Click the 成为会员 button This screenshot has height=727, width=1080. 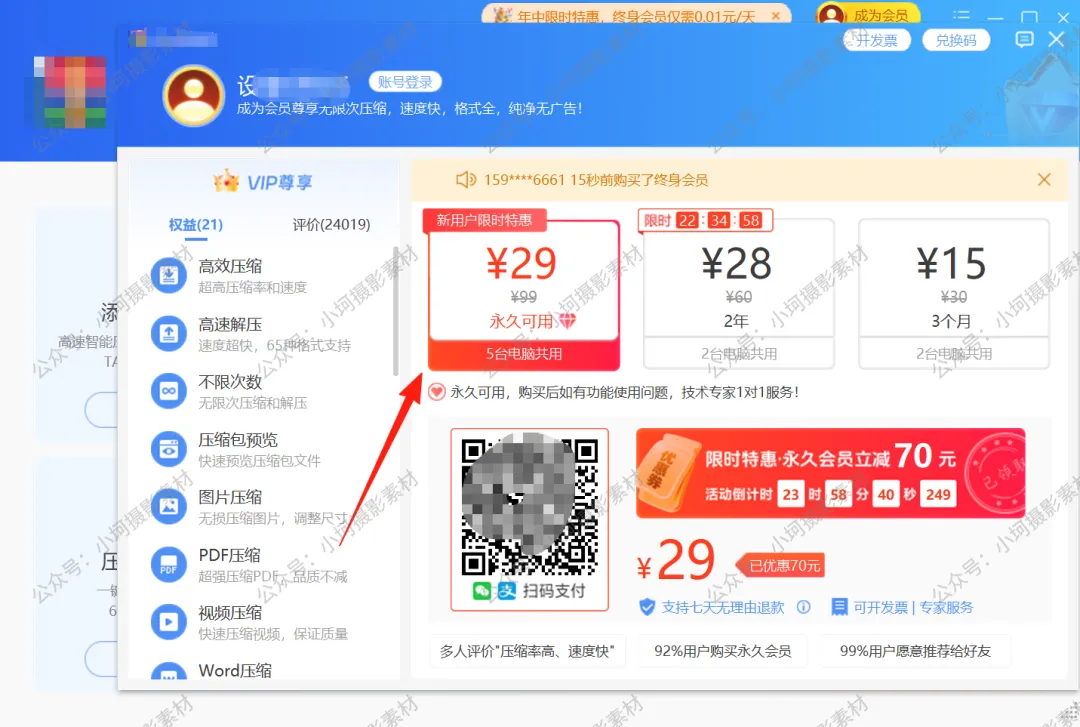coord(869,14)
